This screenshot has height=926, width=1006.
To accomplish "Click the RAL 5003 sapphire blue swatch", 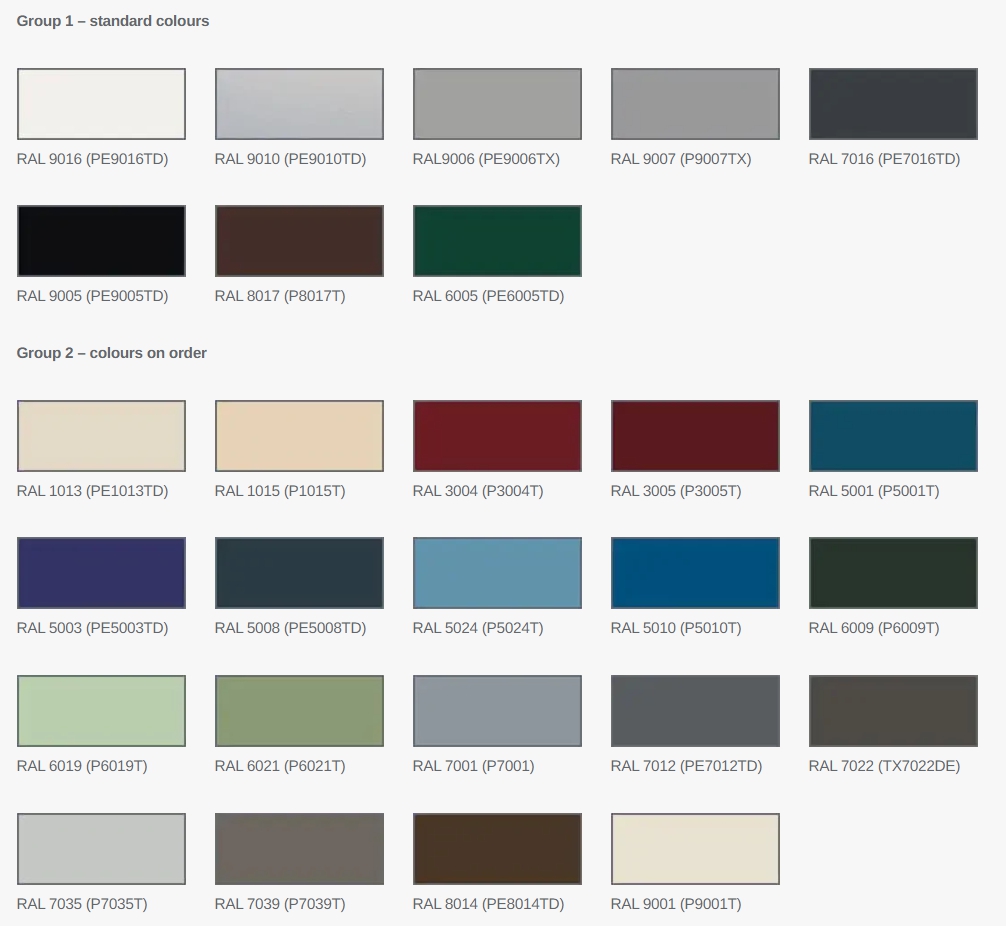I will [x=101, y=573].
